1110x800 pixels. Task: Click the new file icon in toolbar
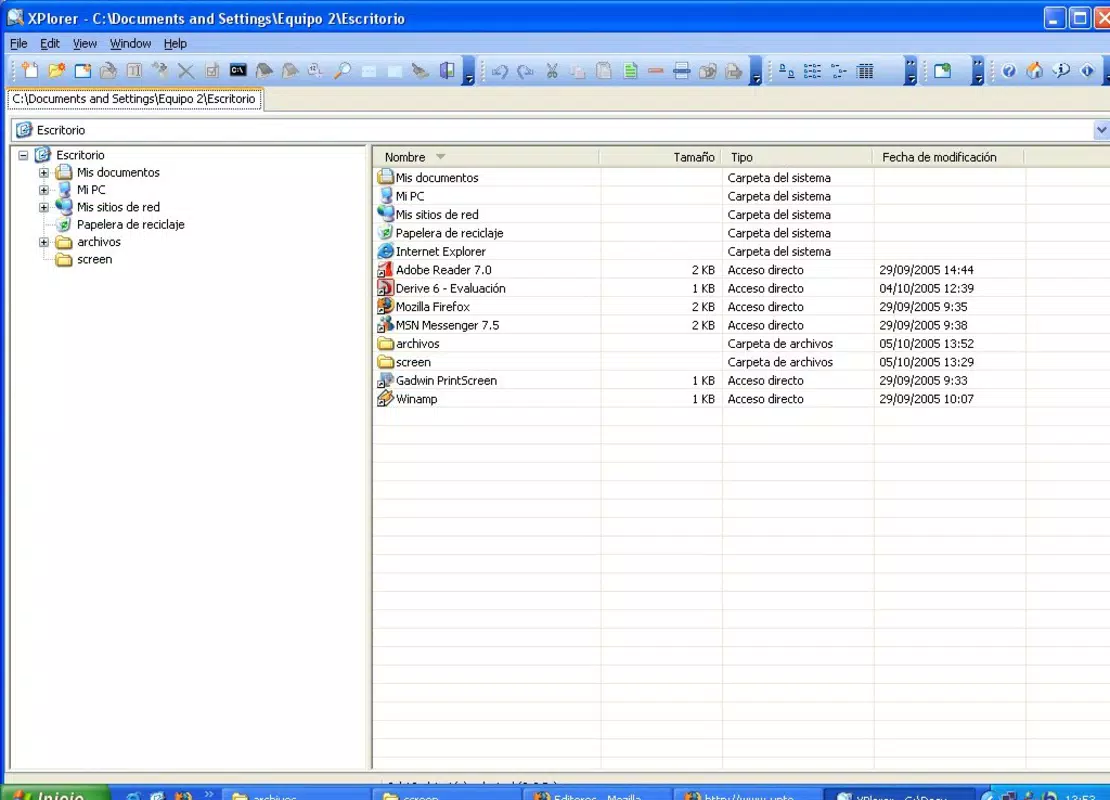(30, 70)
